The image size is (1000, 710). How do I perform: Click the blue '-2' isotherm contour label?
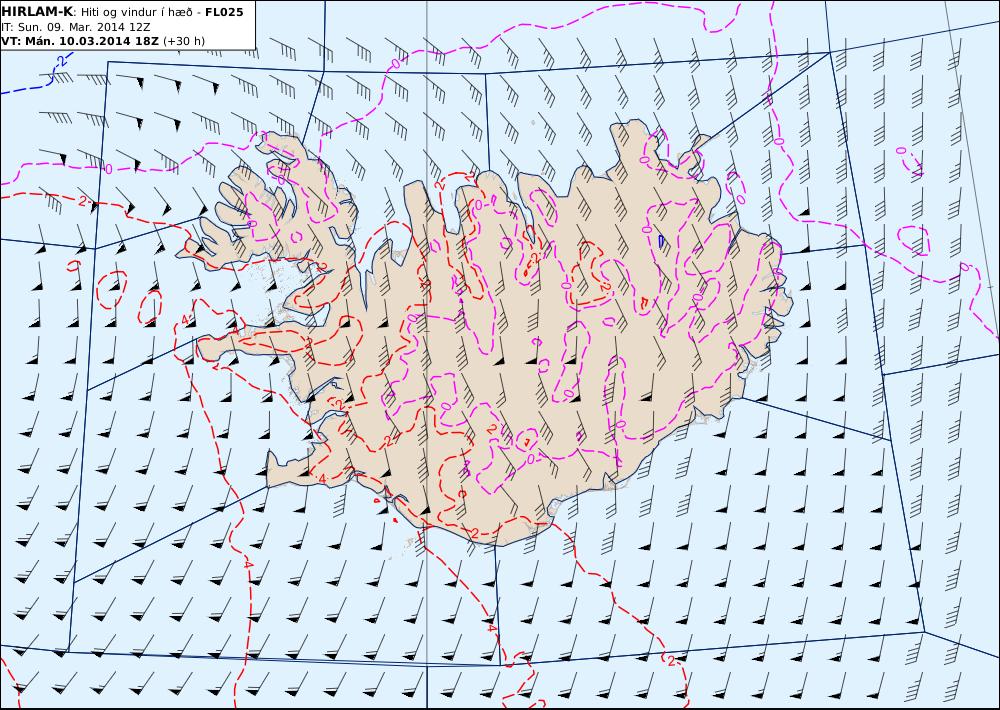pyautogui.click(x=59, y=61)
